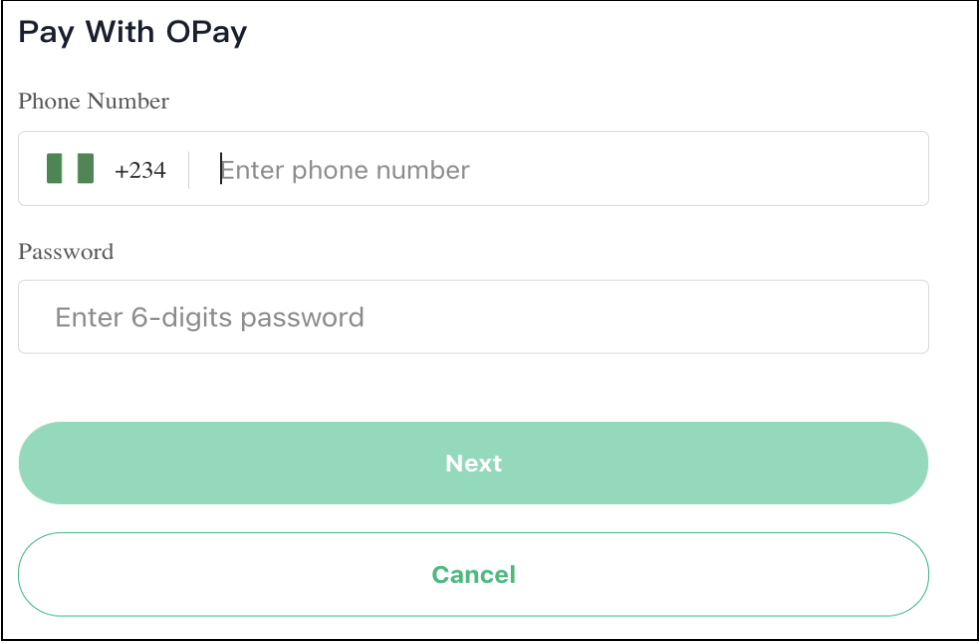This screenshot has height=644, width=980.
Task: Place cursor at blinking caret in phone field
Action: tap(221, 169)
